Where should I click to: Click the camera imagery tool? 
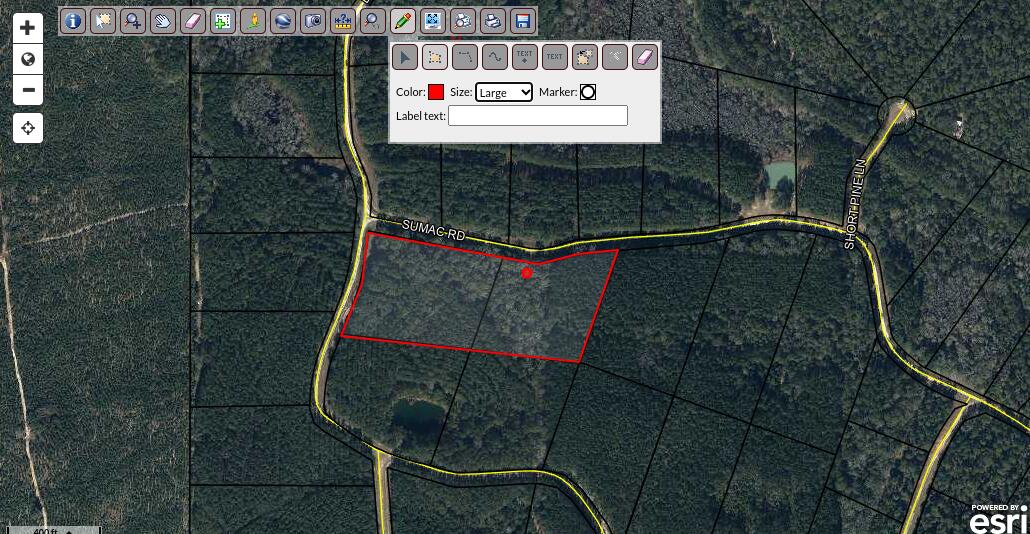click(x=313, y=21)
